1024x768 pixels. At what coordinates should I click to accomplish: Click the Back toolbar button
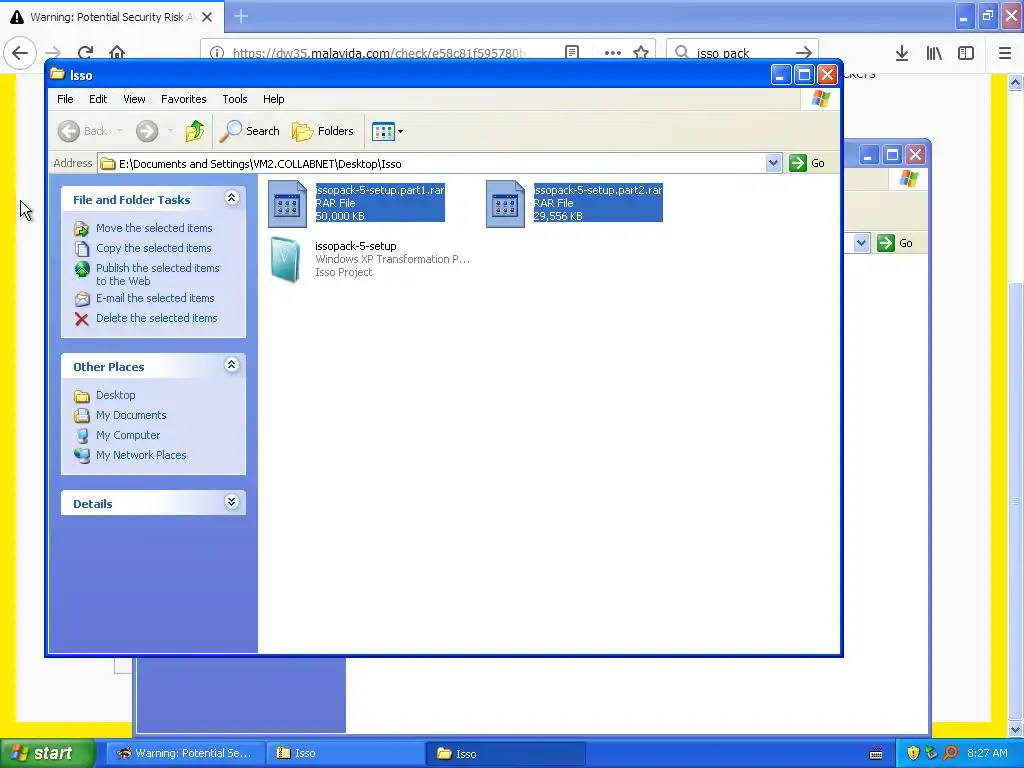tap(83, 131)
